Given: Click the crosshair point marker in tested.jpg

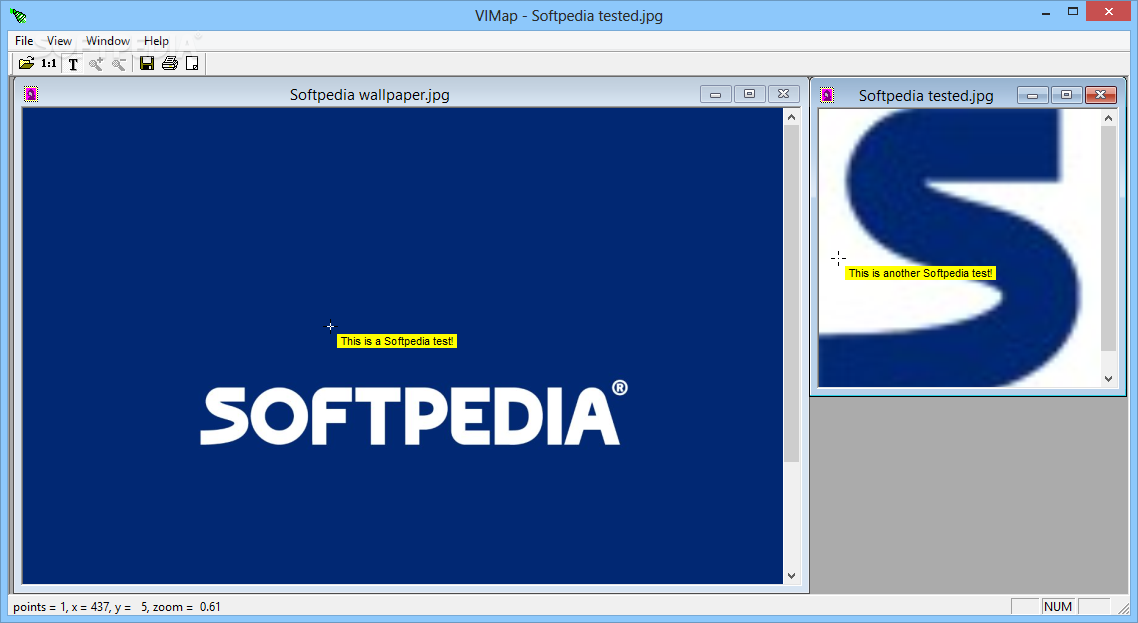Looking at the screenshot, I should pyautogui.click(x=838, y=258).
